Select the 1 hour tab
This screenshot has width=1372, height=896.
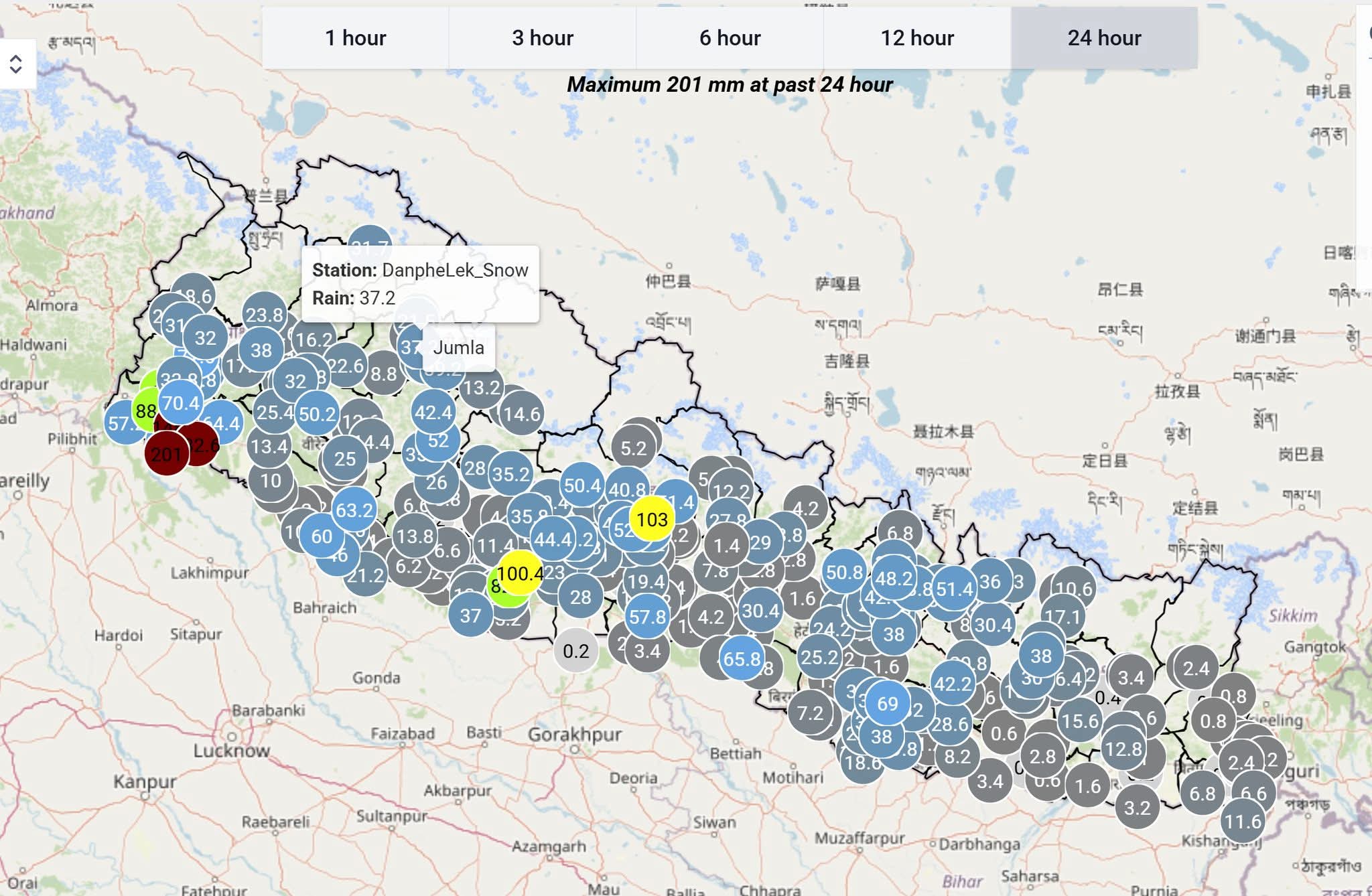(355, 38)
